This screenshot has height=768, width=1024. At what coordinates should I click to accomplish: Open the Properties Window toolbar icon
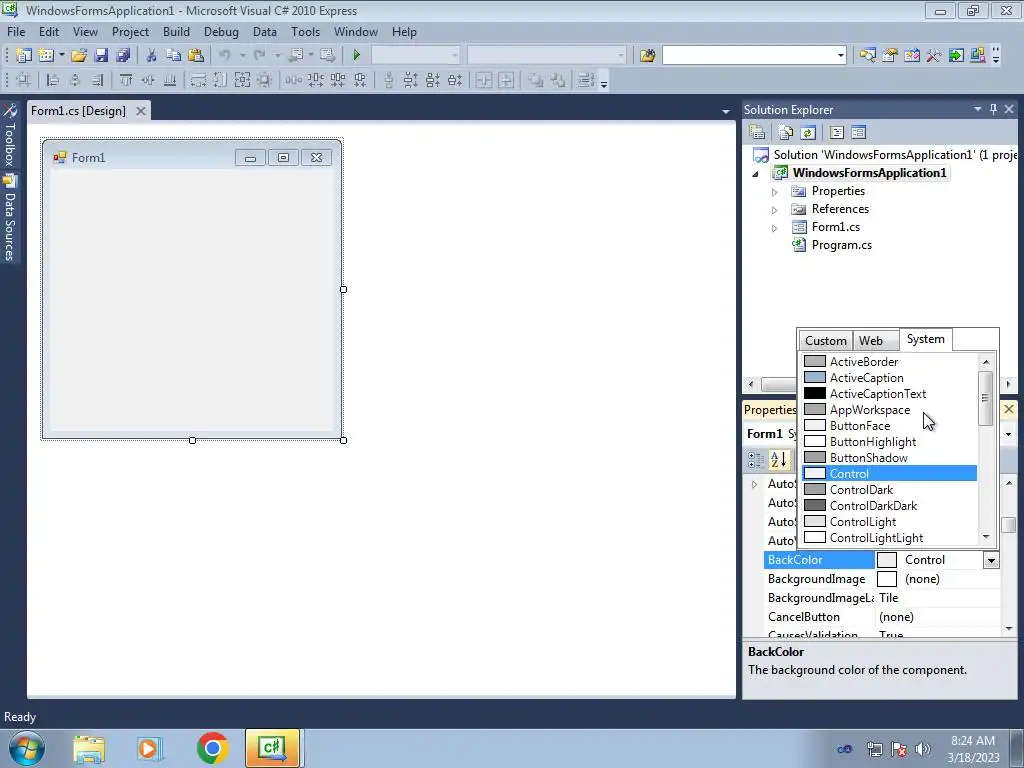pos(890,56)
